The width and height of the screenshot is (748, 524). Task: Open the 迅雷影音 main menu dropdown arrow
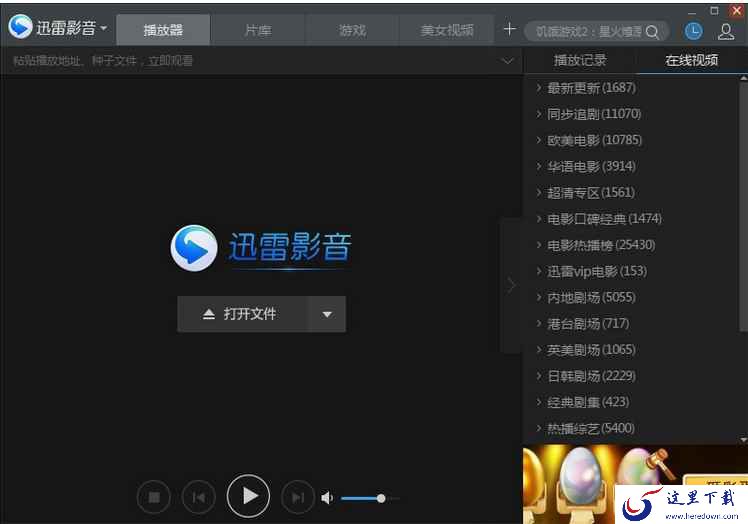[x=104, y=28]
